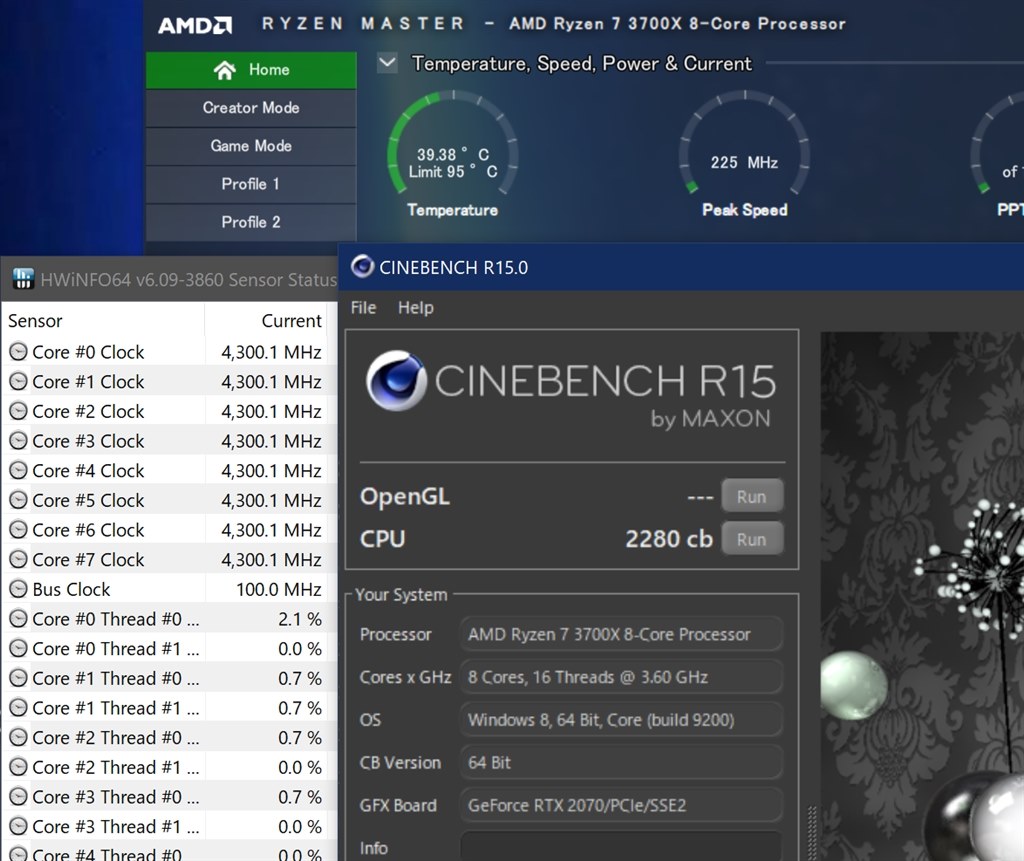Click the Core #2 Thread #1 sensor icon
1024x861 pixels.
(18, 767)
